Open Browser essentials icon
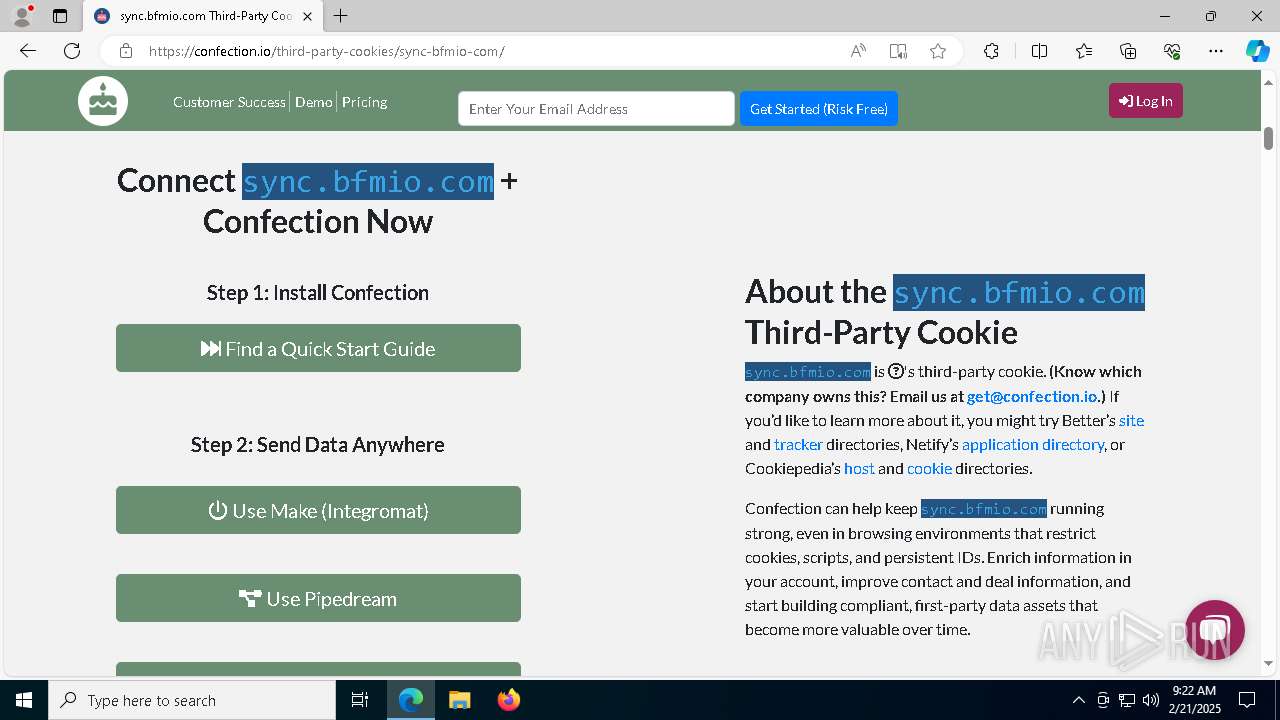 [1172, 51]
